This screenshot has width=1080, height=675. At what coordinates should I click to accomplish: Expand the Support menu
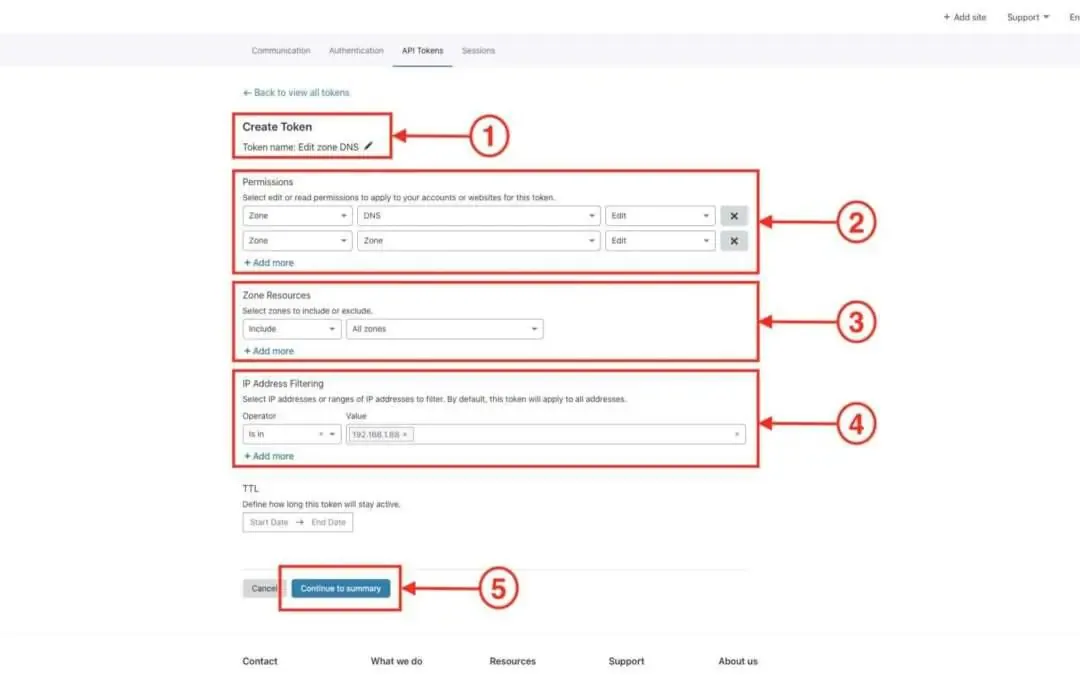pos(1027,17)
